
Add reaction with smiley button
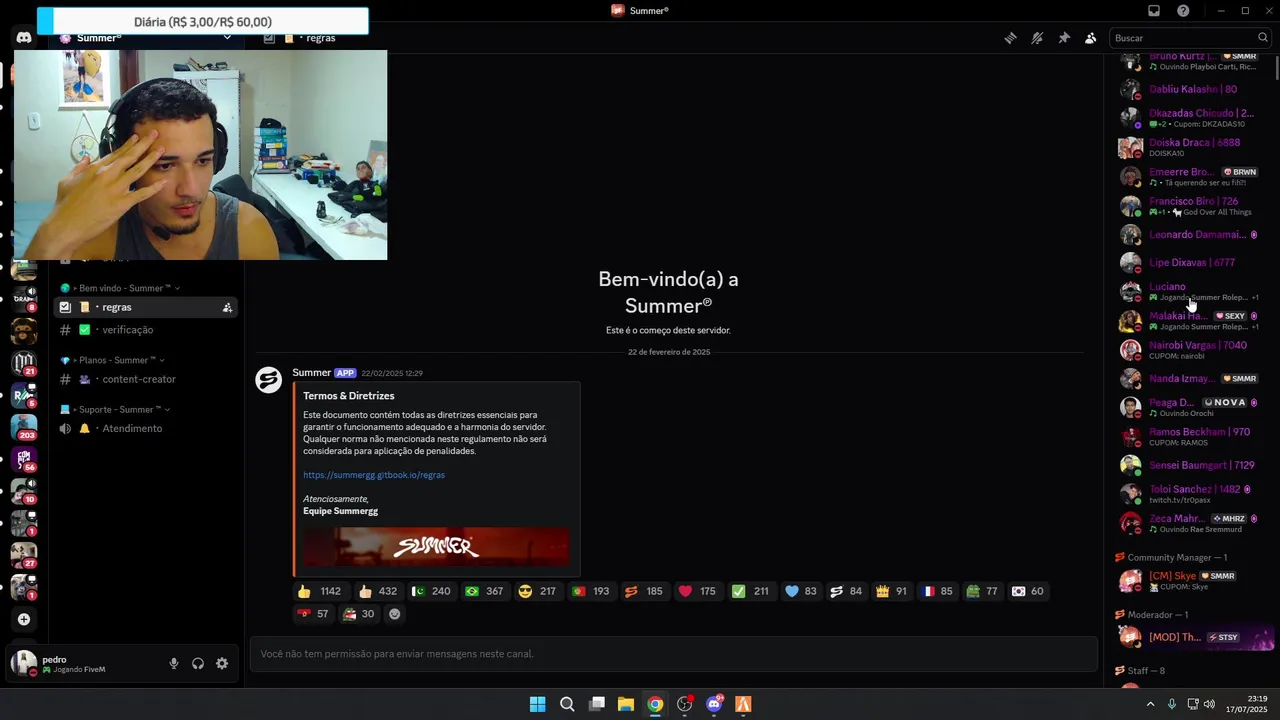click(394, 614)
